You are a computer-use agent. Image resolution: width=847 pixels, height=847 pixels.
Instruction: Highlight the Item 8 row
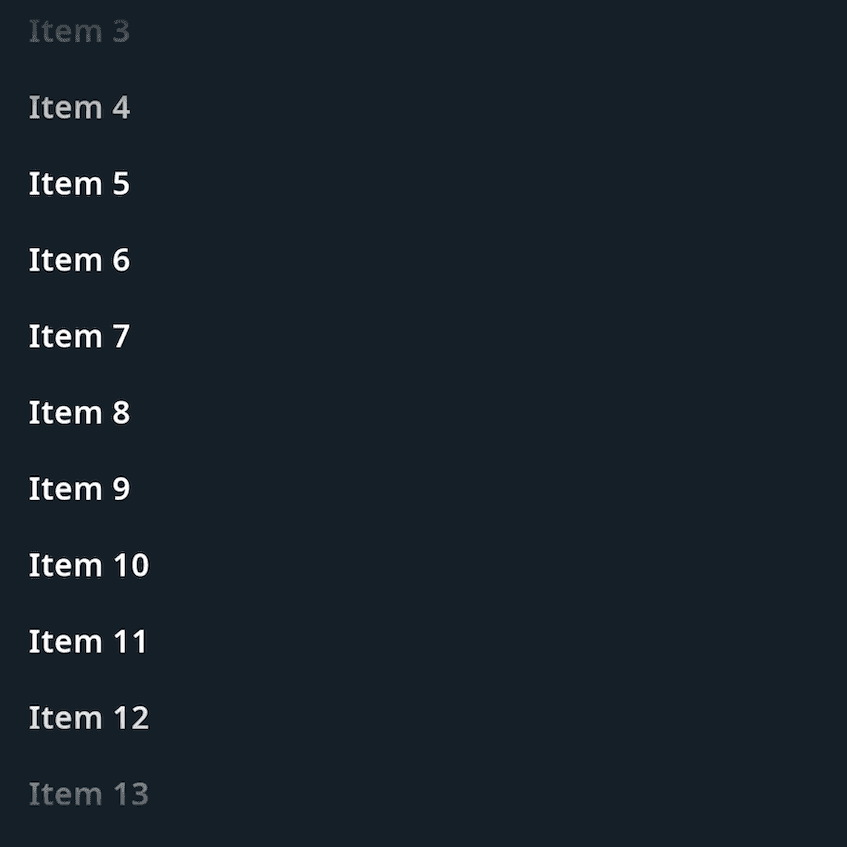pos(79,413)
